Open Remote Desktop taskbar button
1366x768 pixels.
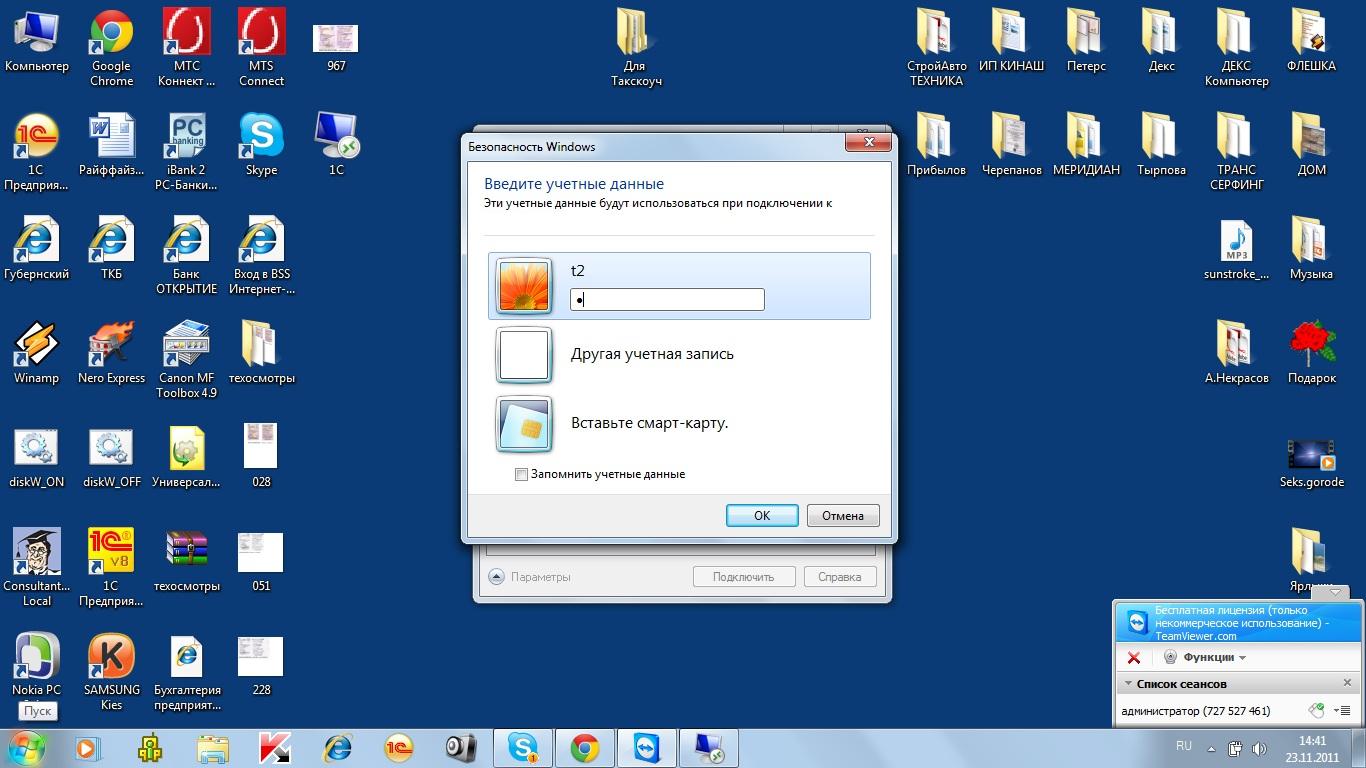[x=710, y=748]
